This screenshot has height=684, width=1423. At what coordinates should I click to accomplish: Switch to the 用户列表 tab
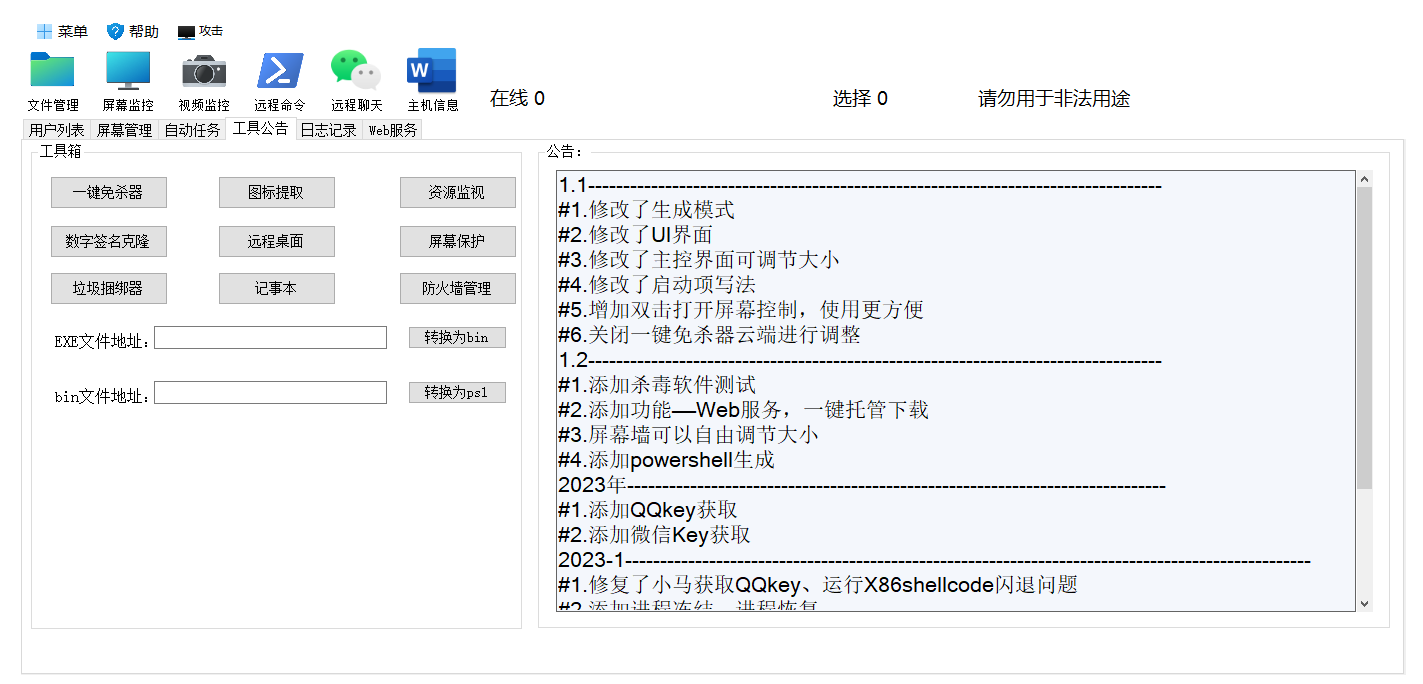tap(56, 130)
